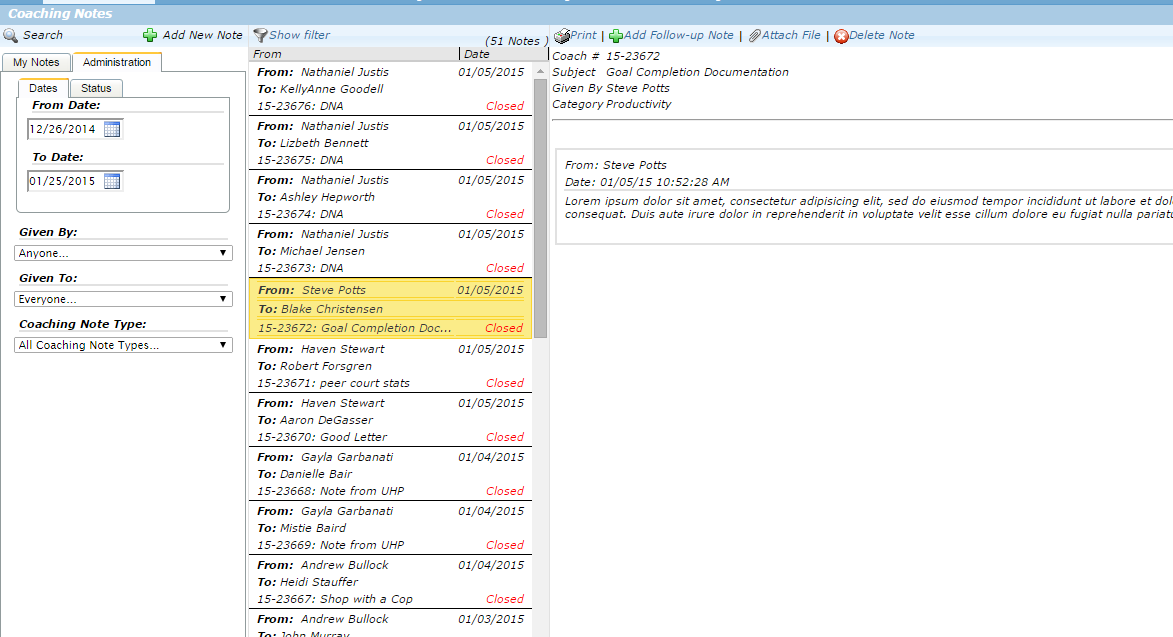The width and height of the screenshot is (1173, 637).
Task: Open the To Date calendar picker
Action: [112, 181]
